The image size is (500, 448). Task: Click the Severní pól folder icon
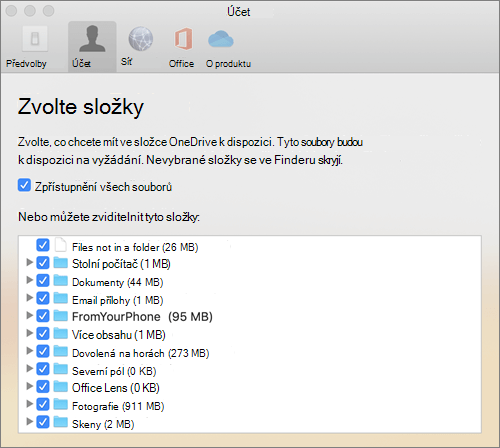[x=61, y=369]
